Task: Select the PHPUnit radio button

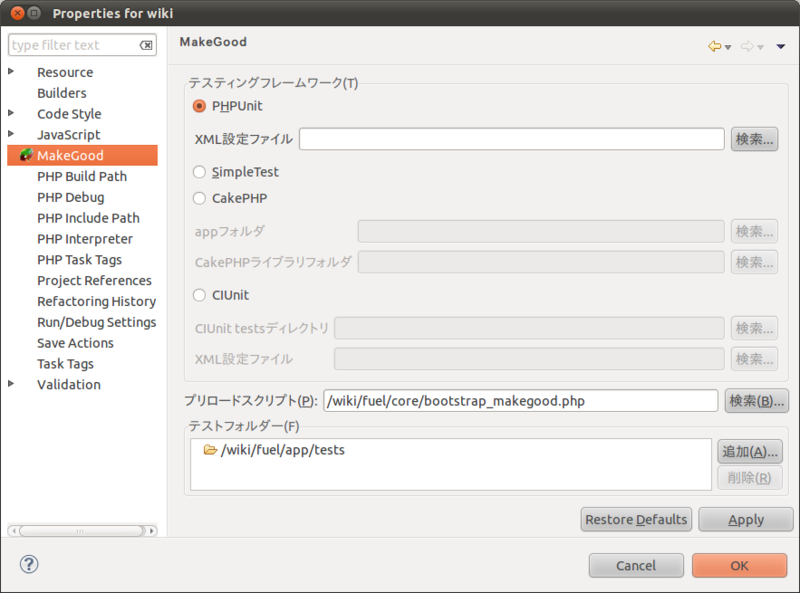Action: pyautogui.click(x=199, y=106)
